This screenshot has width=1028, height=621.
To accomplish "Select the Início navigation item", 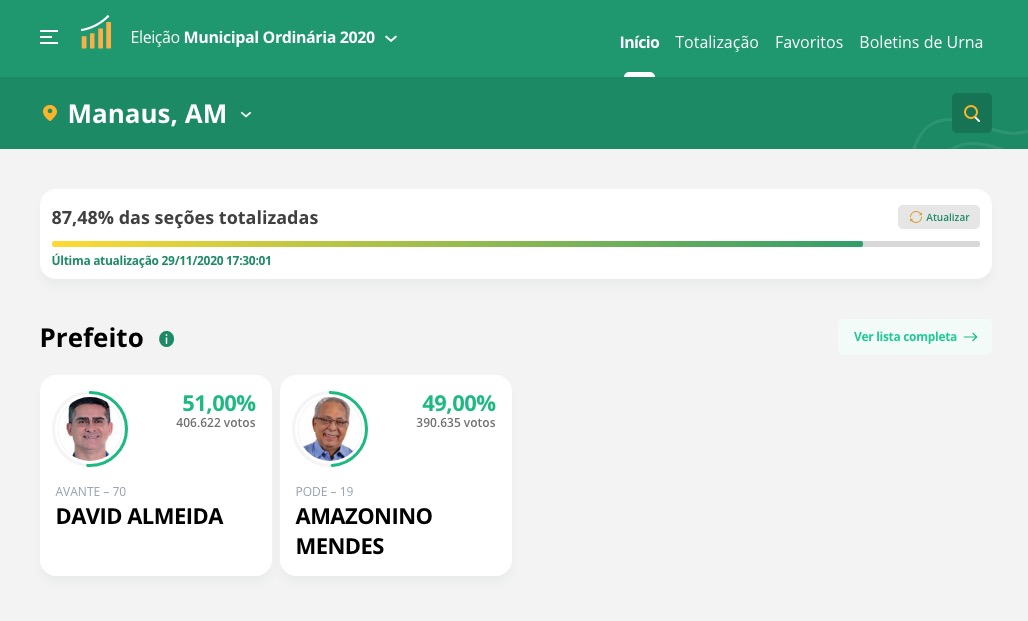I will pos(639,42).
